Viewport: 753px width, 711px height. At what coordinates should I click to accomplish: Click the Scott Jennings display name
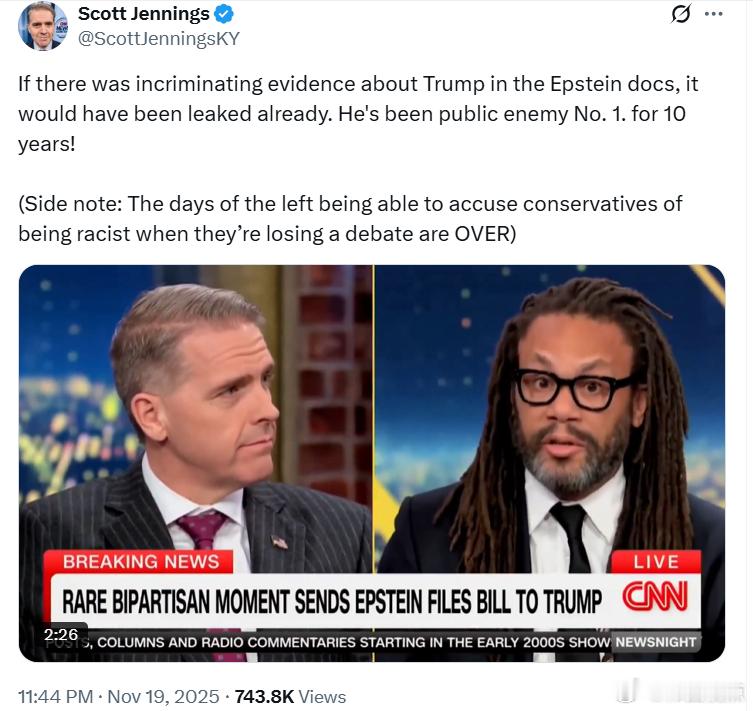[x=144, y=13]
